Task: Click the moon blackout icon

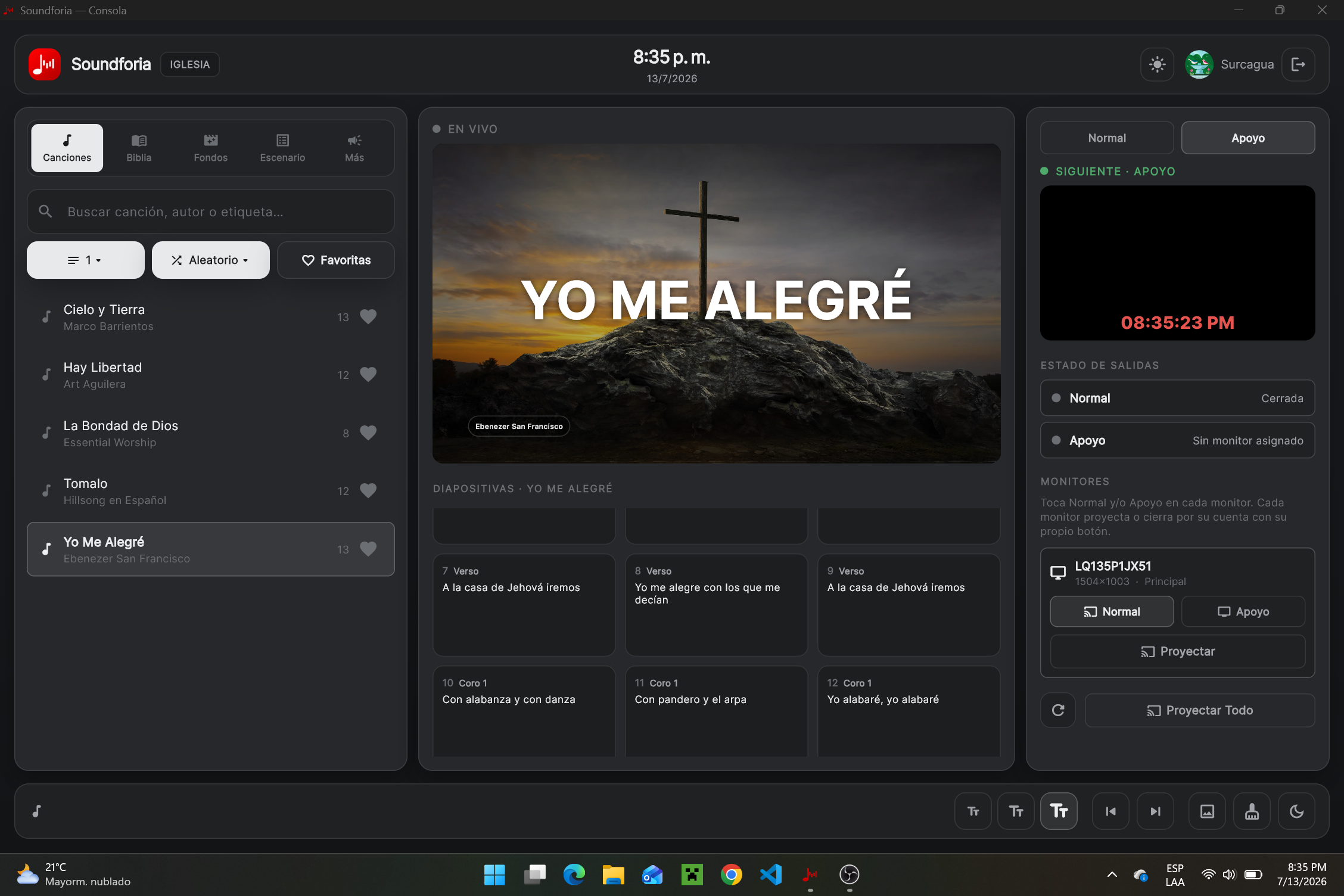Action: click(x=1296, y=811)
